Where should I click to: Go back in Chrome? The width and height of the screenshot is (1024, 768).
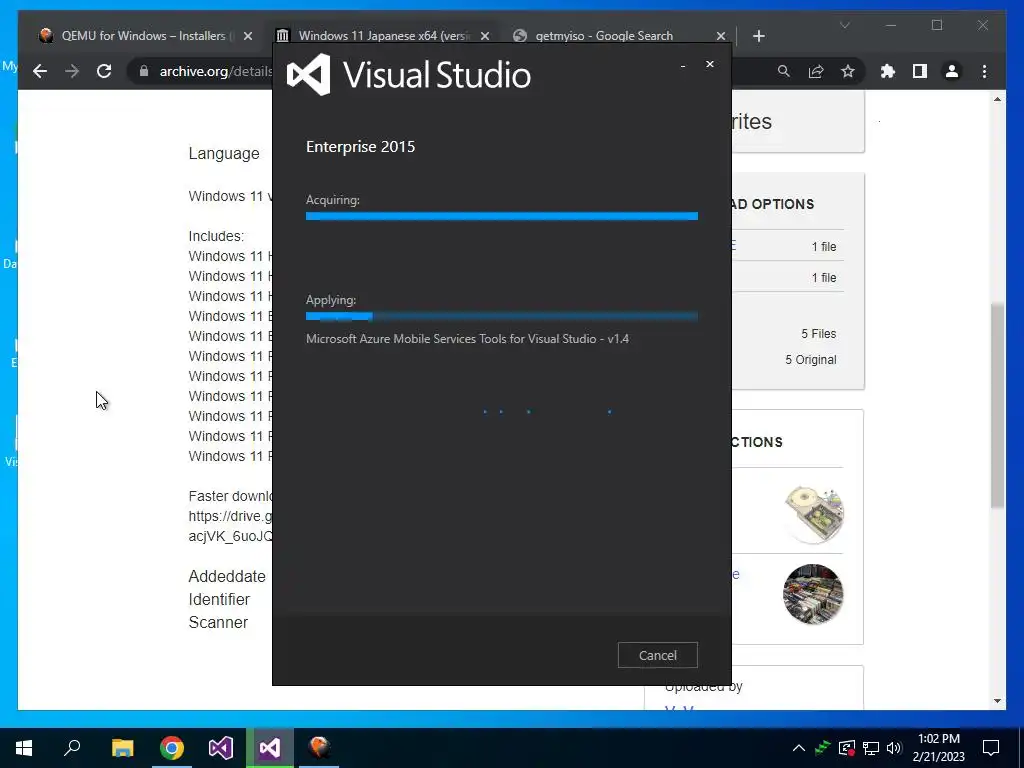point(40,71)
